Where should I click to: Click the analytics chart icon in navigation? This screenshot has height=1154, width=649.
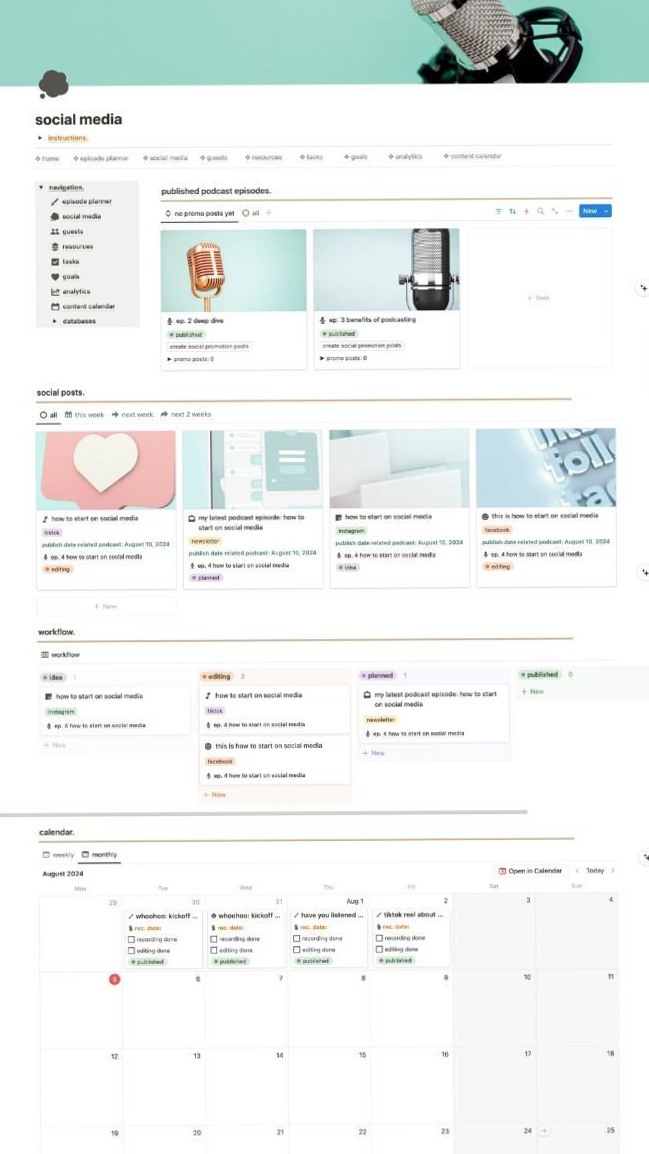pyautogui.click(x=55, y=291)
